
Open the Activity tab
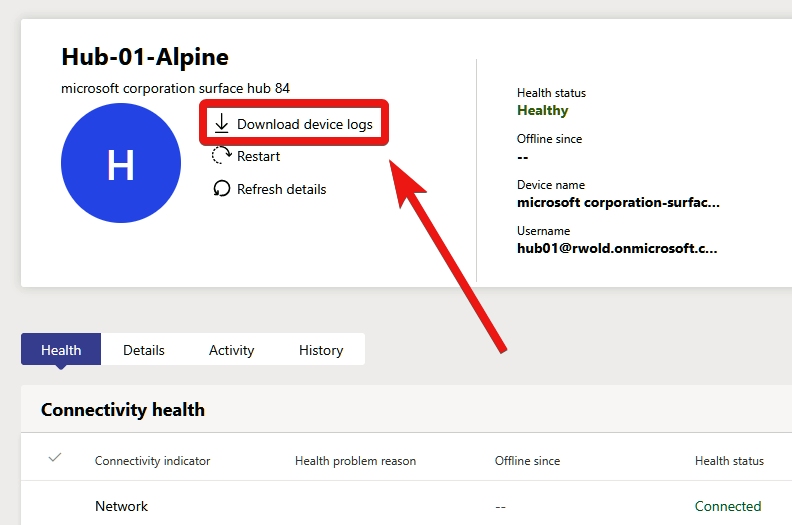231,350
